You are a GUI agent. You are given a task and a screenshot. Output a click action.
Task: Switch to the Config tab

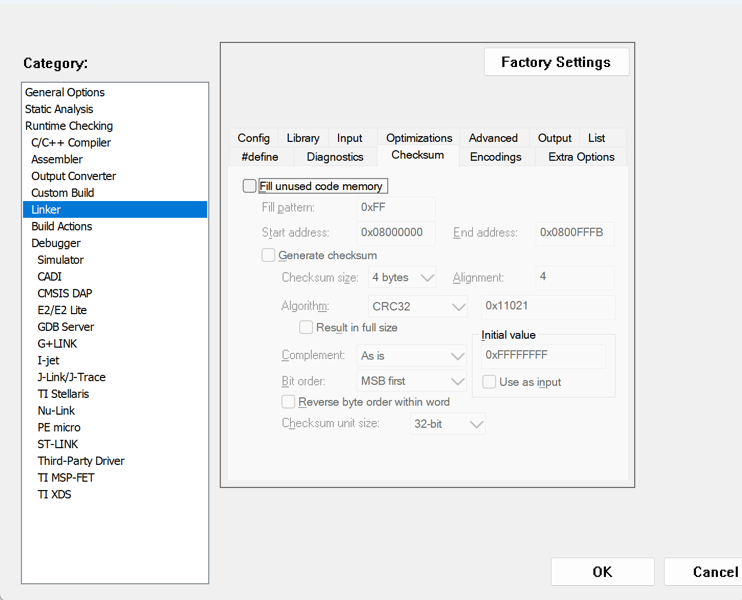(x=254, y=138)
